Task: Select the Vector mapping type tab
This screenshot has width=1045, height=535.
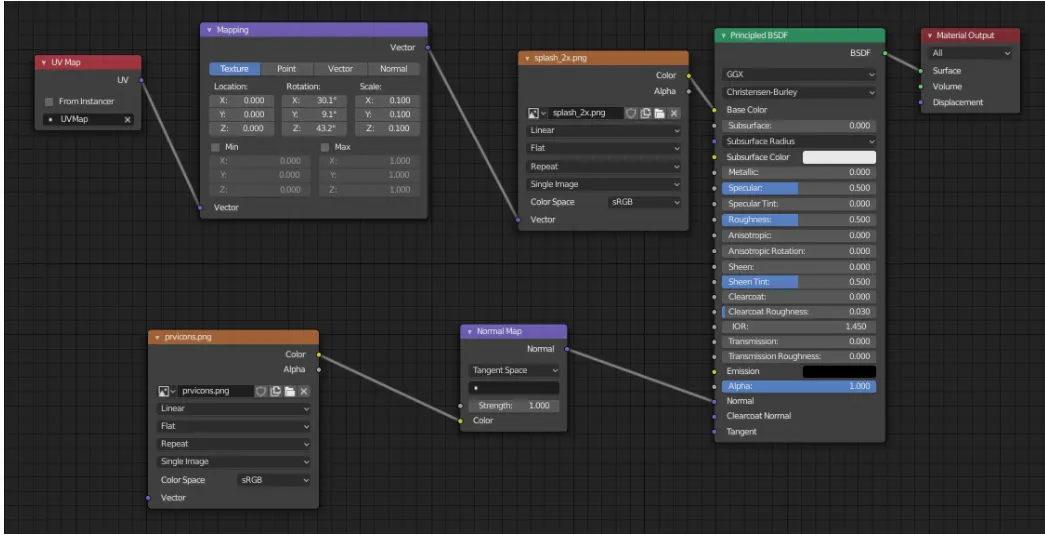Action: [340, 69]
